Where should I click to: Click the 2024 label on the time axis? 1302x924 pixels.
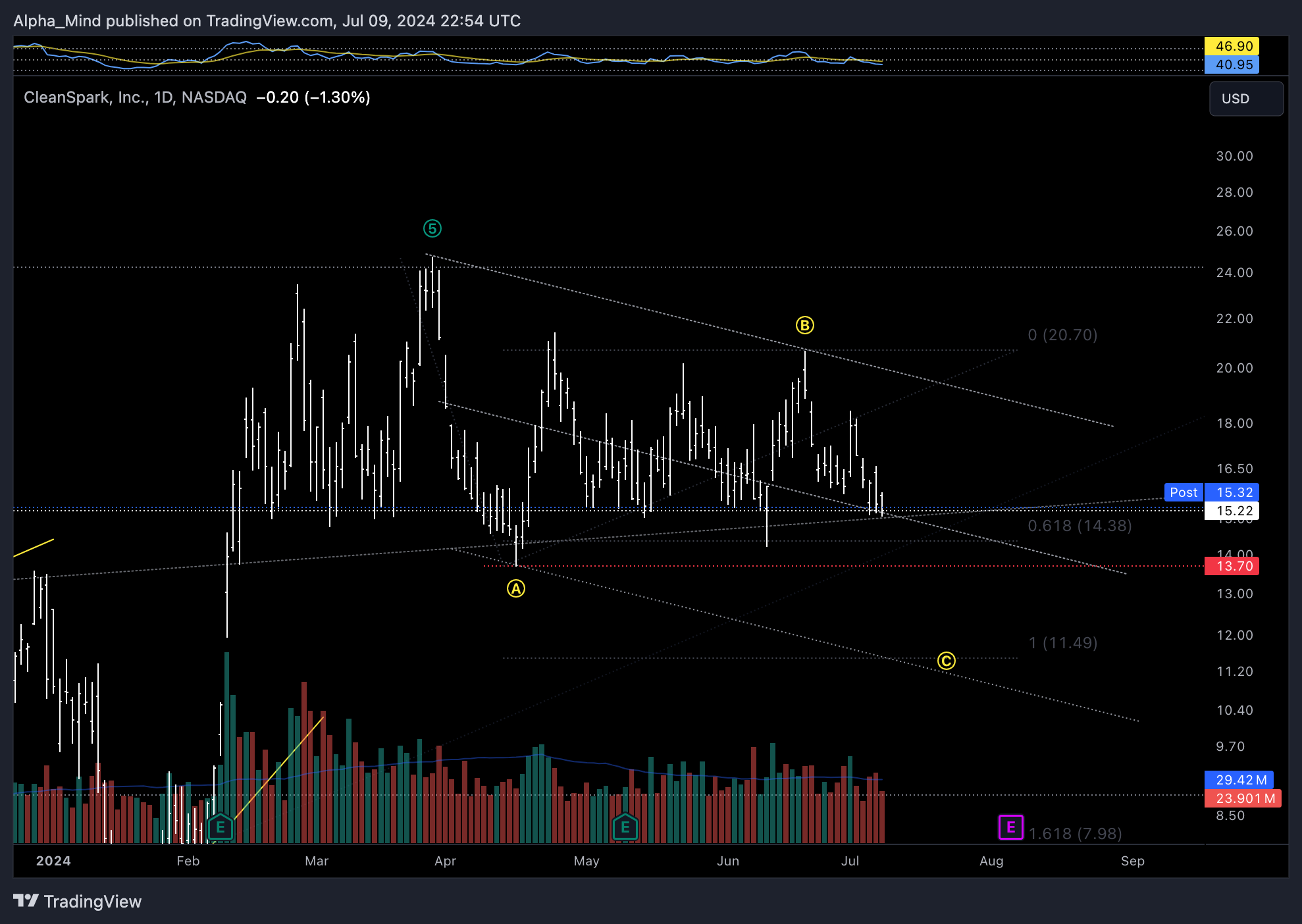click(x=53, y=861)
